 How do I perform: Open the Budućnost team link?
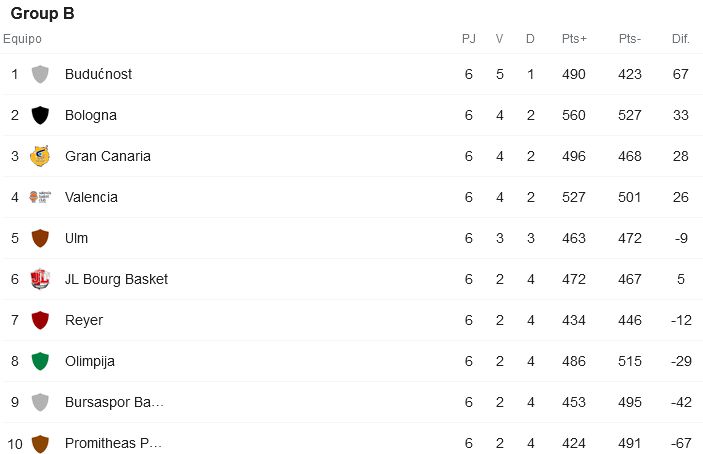(98, 74)
